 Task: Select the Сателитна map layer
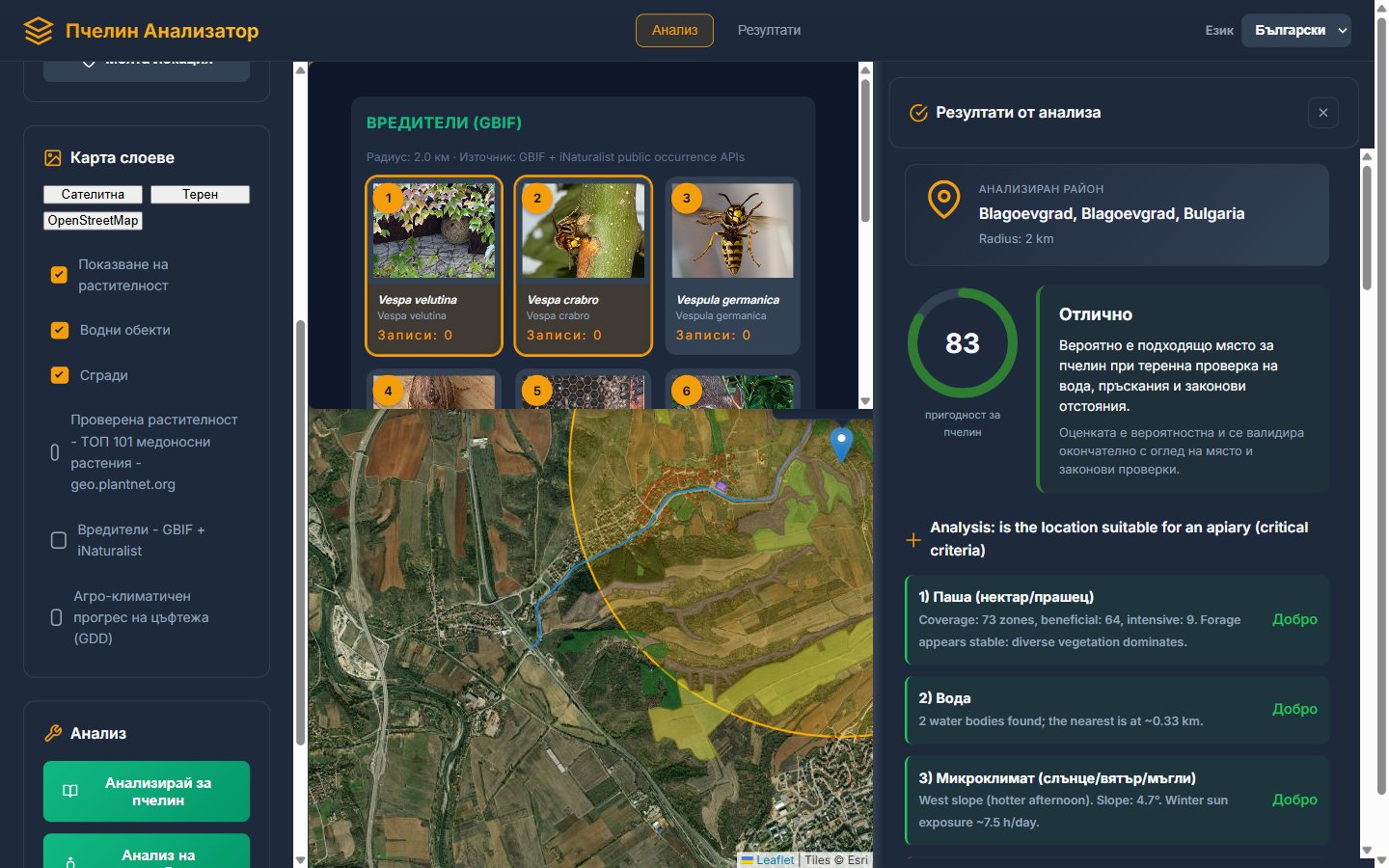(93, 195)
